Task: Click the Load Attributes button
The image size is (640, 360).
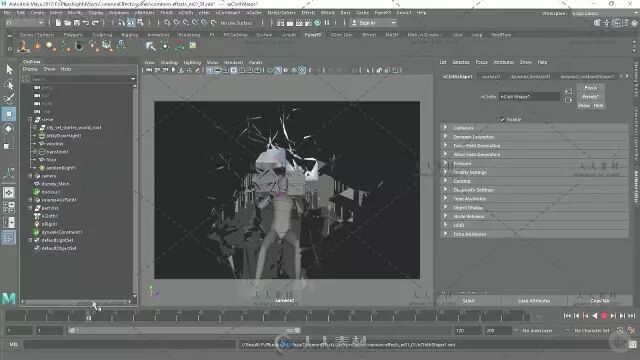Action: point(534,301)
